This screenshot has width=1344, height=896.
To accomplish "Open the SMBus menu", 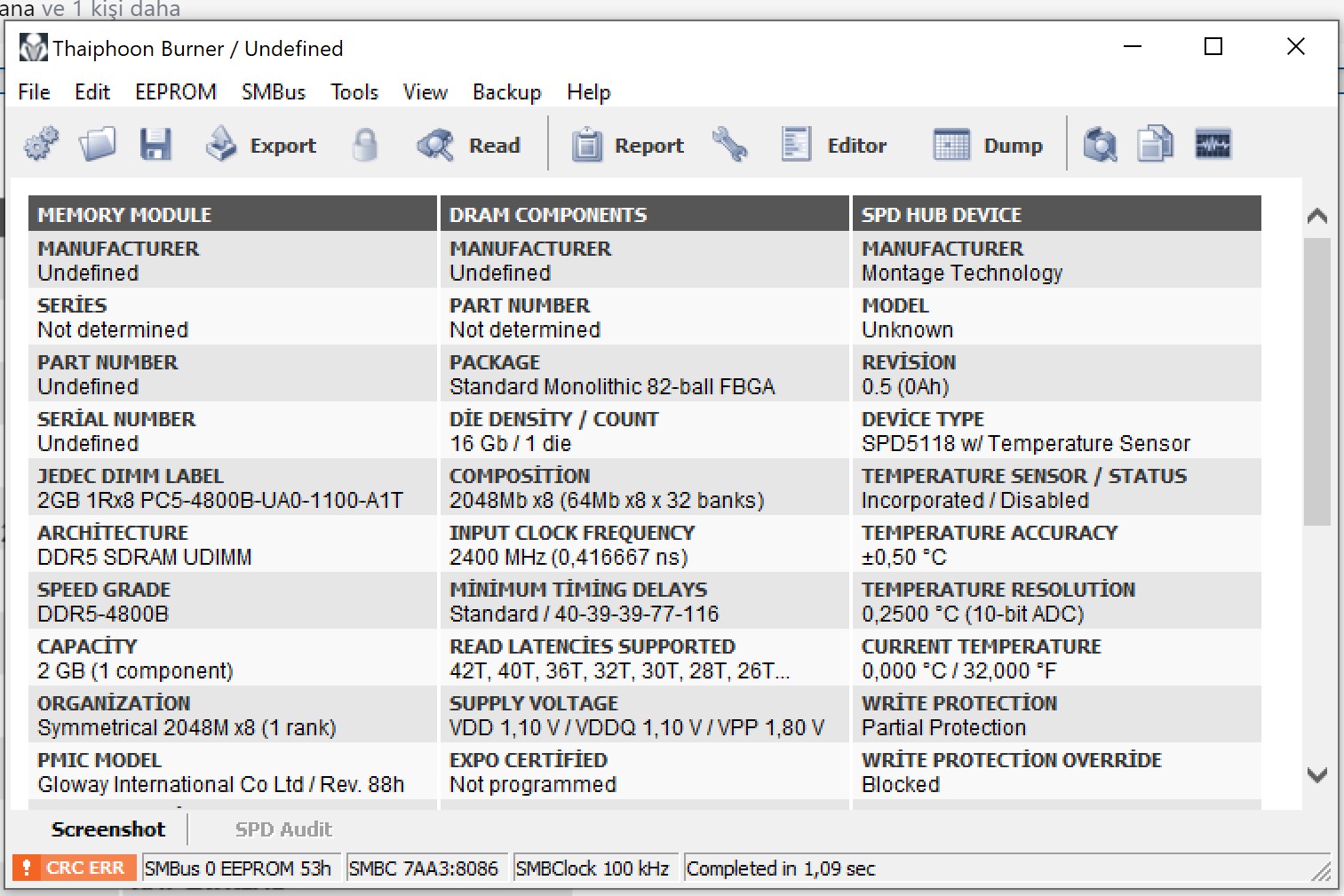I will tap(274, 91).
